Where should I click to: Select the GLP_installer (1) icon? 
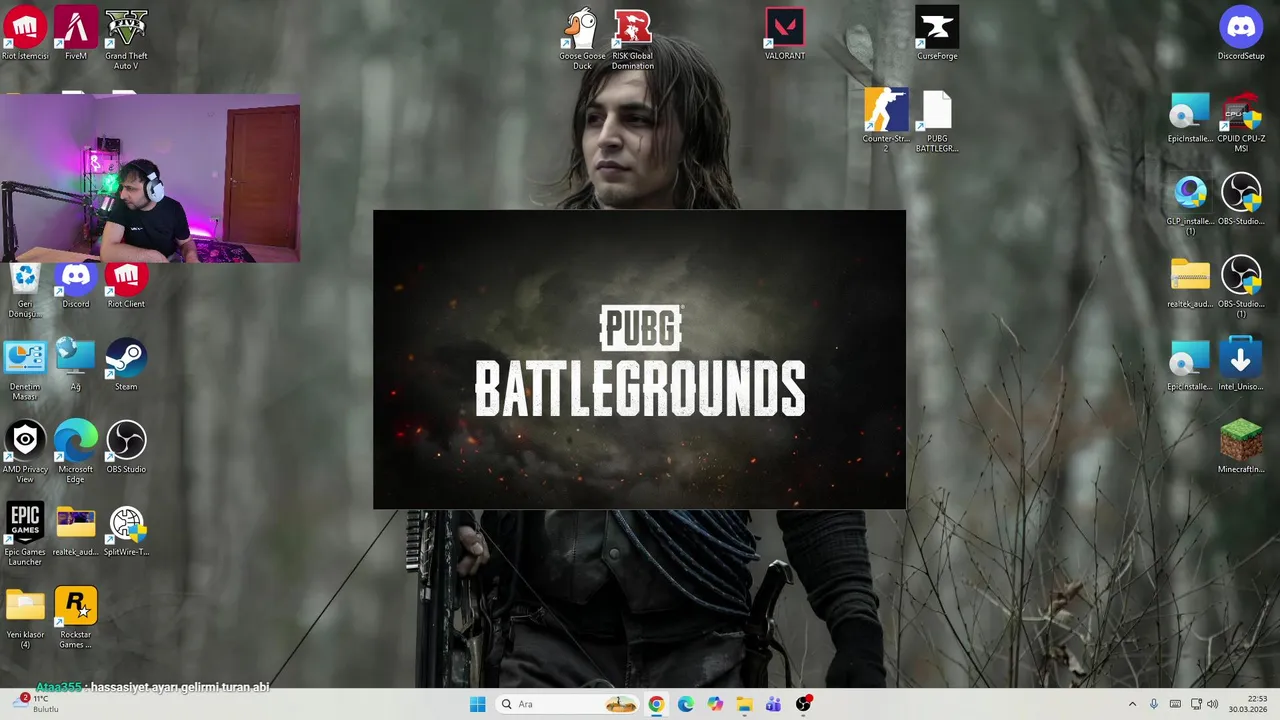(1190, 205)
